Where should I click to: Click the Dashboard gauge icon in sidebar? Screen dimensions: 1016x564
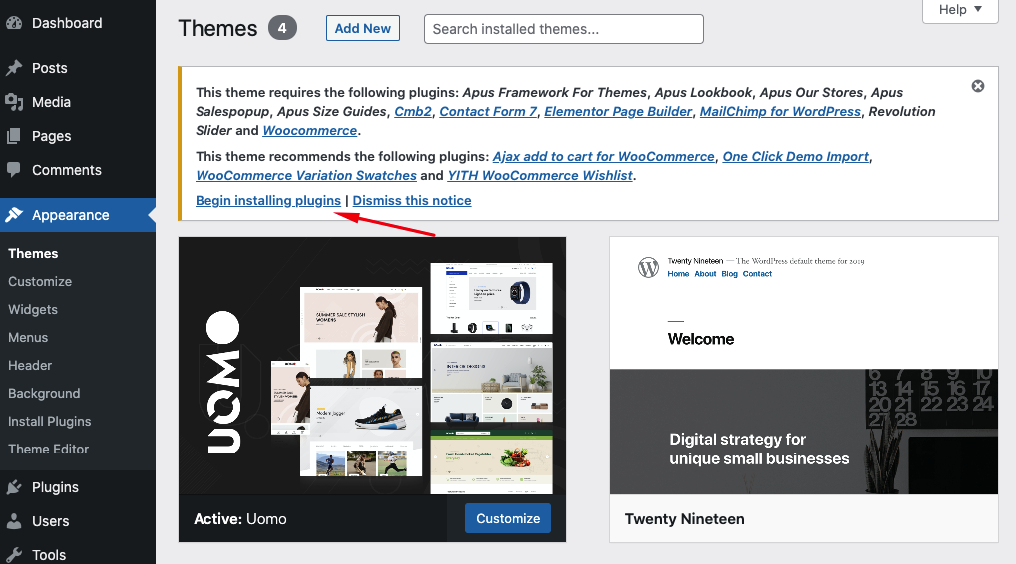tap(14, 23)
